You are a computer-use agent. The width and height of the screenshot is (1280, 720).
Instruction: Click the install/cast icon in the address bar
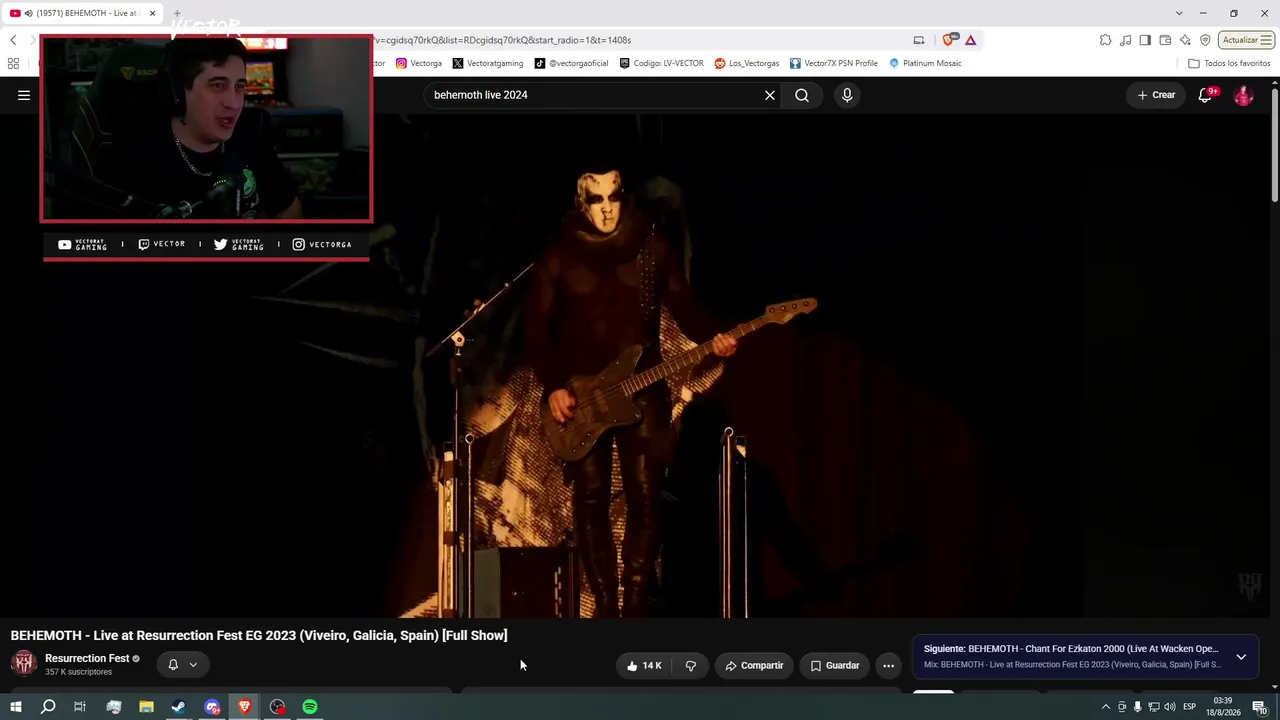pos(918,40)
